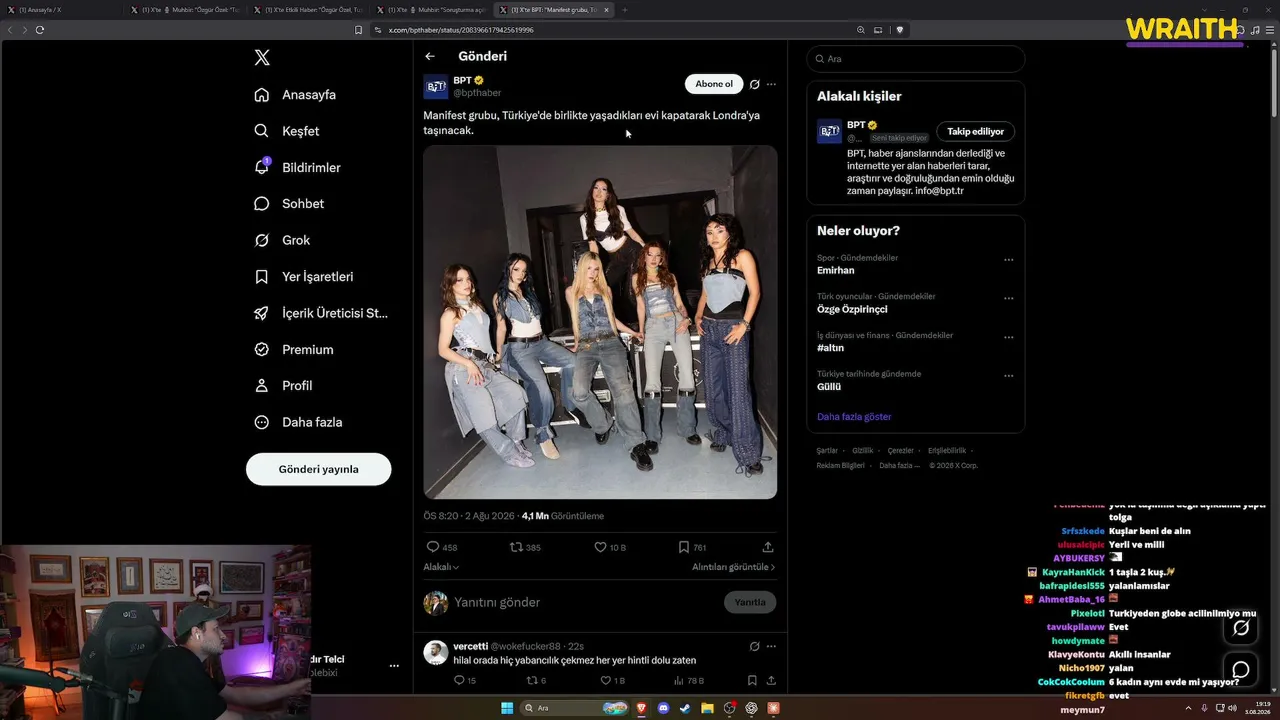Viewport: 1280px width, 720px height.
Task: Open the Grok floating button at bottom right
Action: [x=1241, y=628]
